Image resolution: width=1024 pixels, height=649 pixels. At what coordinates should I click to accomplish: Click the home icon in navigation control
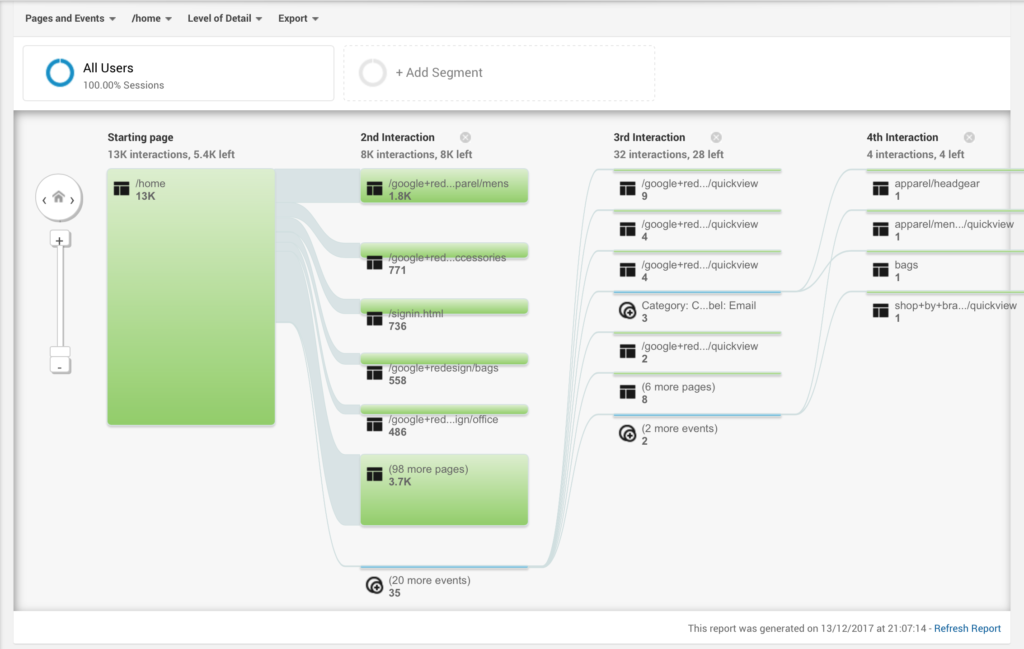(x=59, y=197)
